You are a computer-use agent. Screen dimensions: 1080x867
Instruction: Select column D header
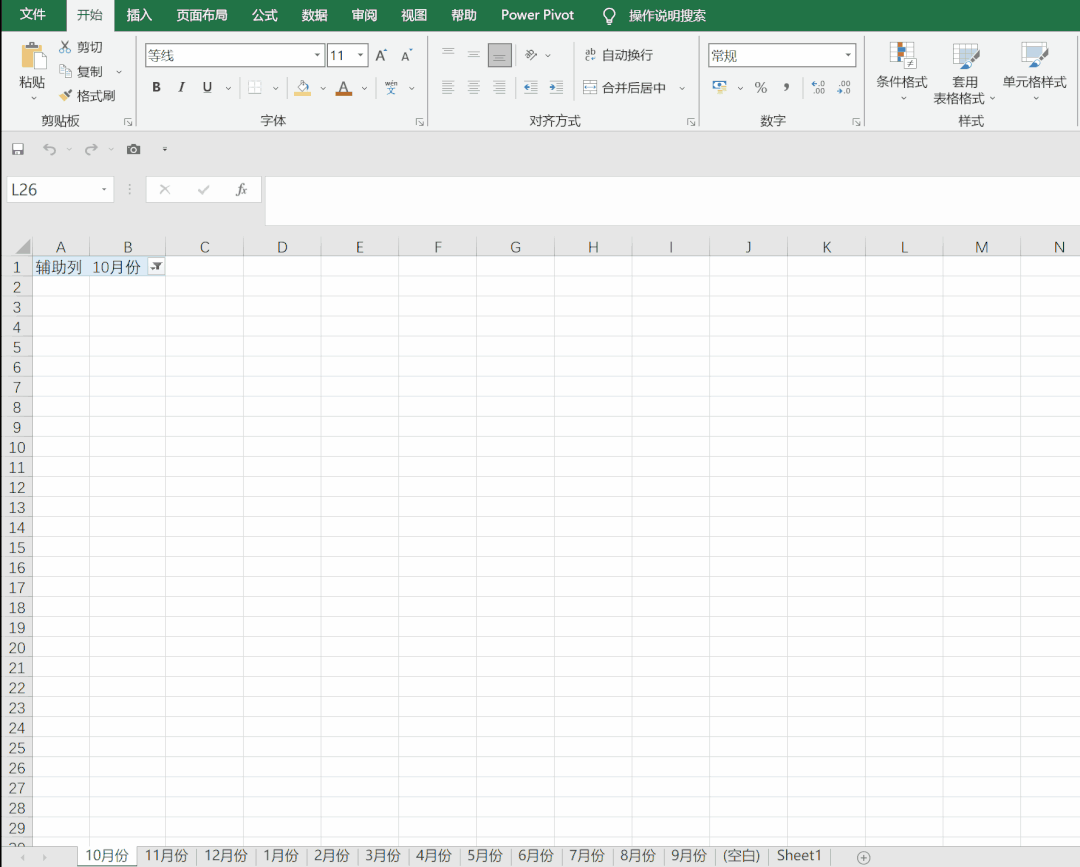click(x=282, y=247)
